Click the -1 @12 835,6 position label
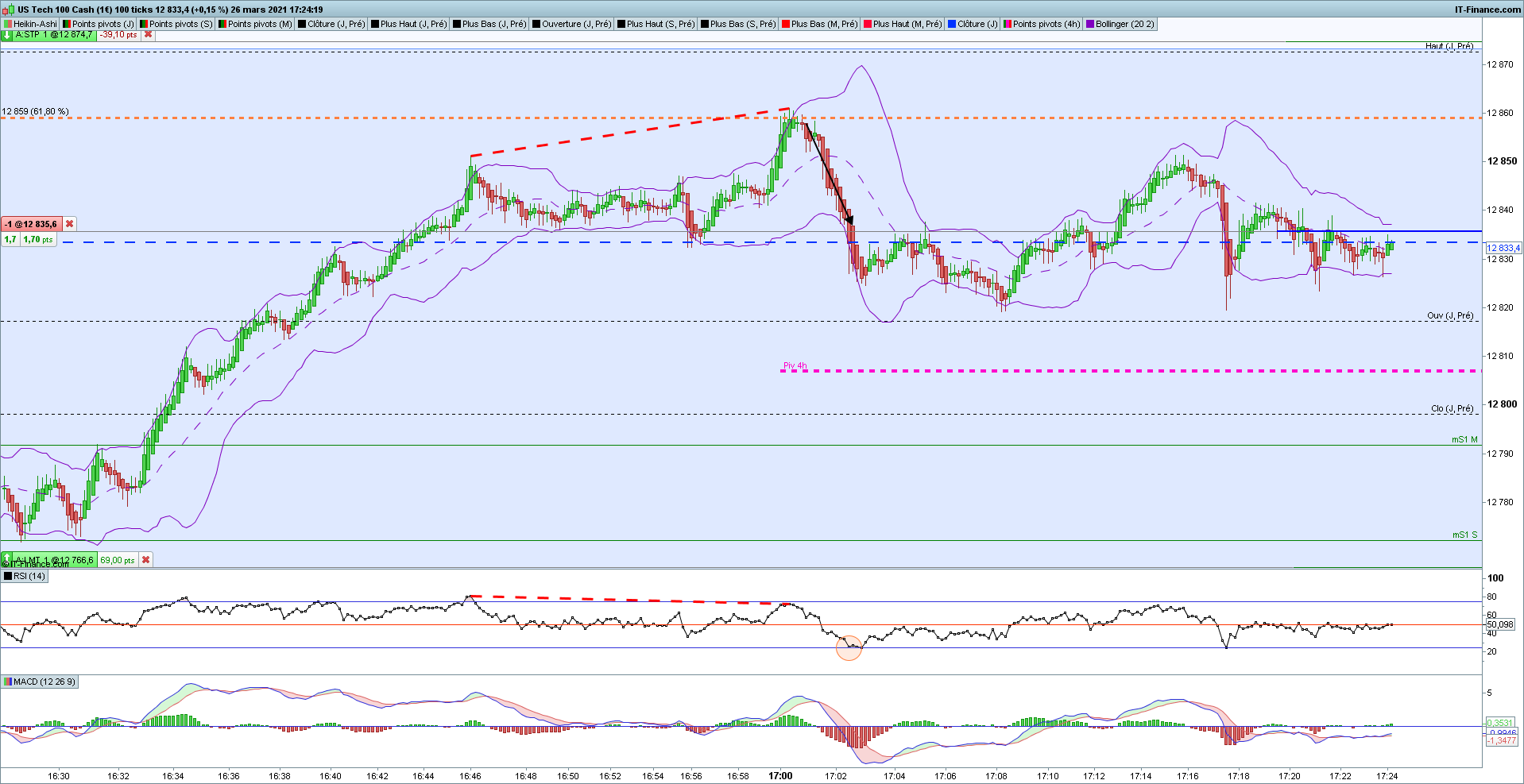Viewport: 1524px width, 784px height. point(32,224)
